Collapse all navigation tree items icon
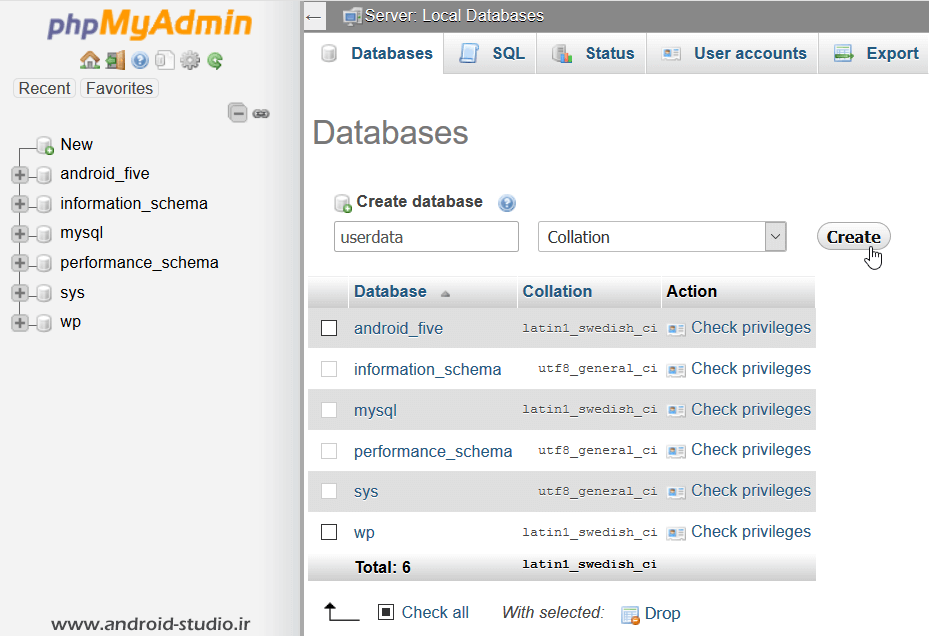Screen dimensions: 929x636 [x=238, y=113]
